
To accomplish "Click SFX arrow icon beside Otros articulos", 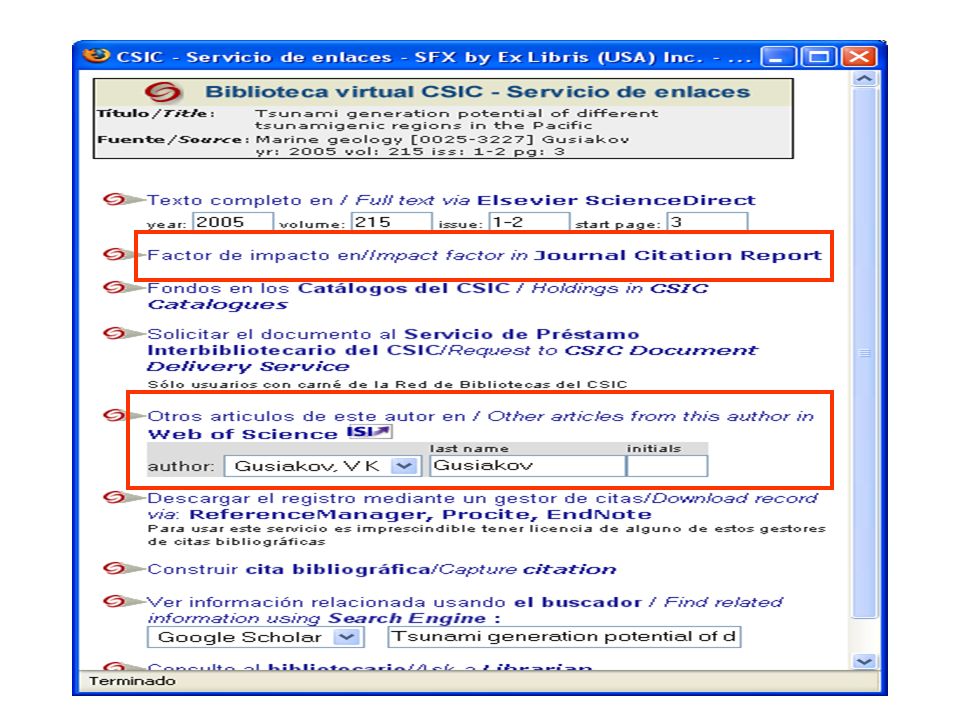I will click(122, 416).
